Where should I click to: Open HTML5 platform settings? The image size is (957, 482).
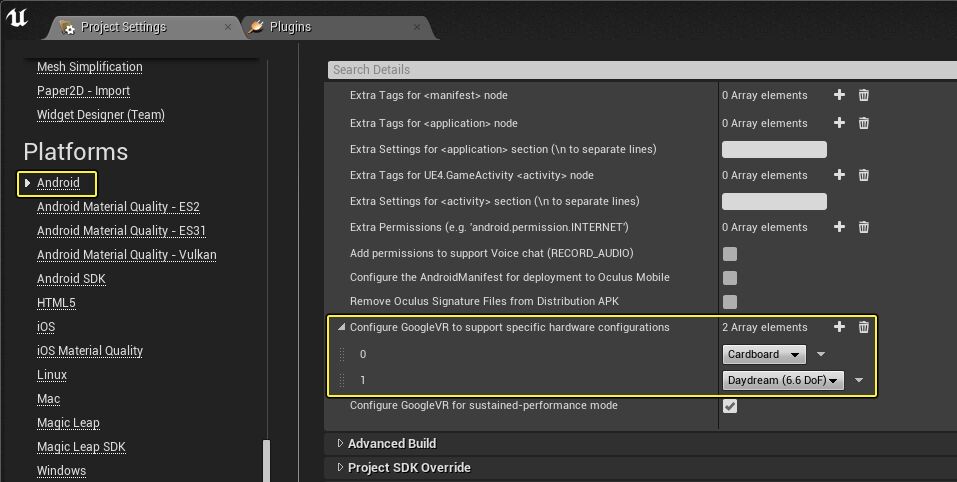pos(56,303)
